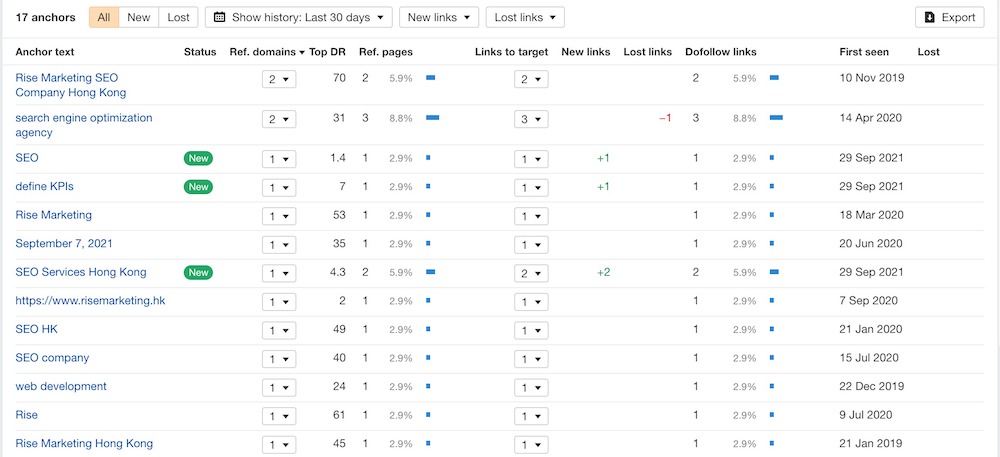Sort by First seen column
This screenshot has height=457, width=1000.
[864, 52]
